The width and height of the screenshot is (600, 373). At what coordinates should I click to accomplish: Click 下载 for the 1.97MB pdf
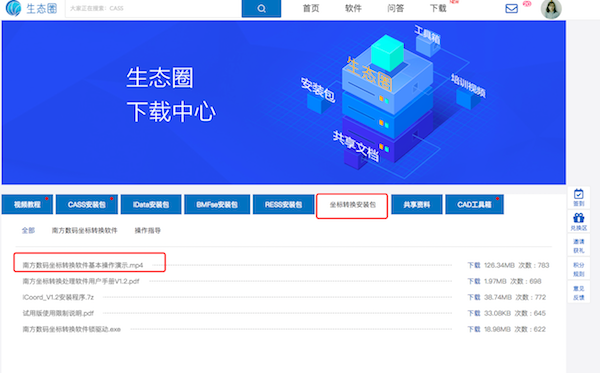pos(474,281)
